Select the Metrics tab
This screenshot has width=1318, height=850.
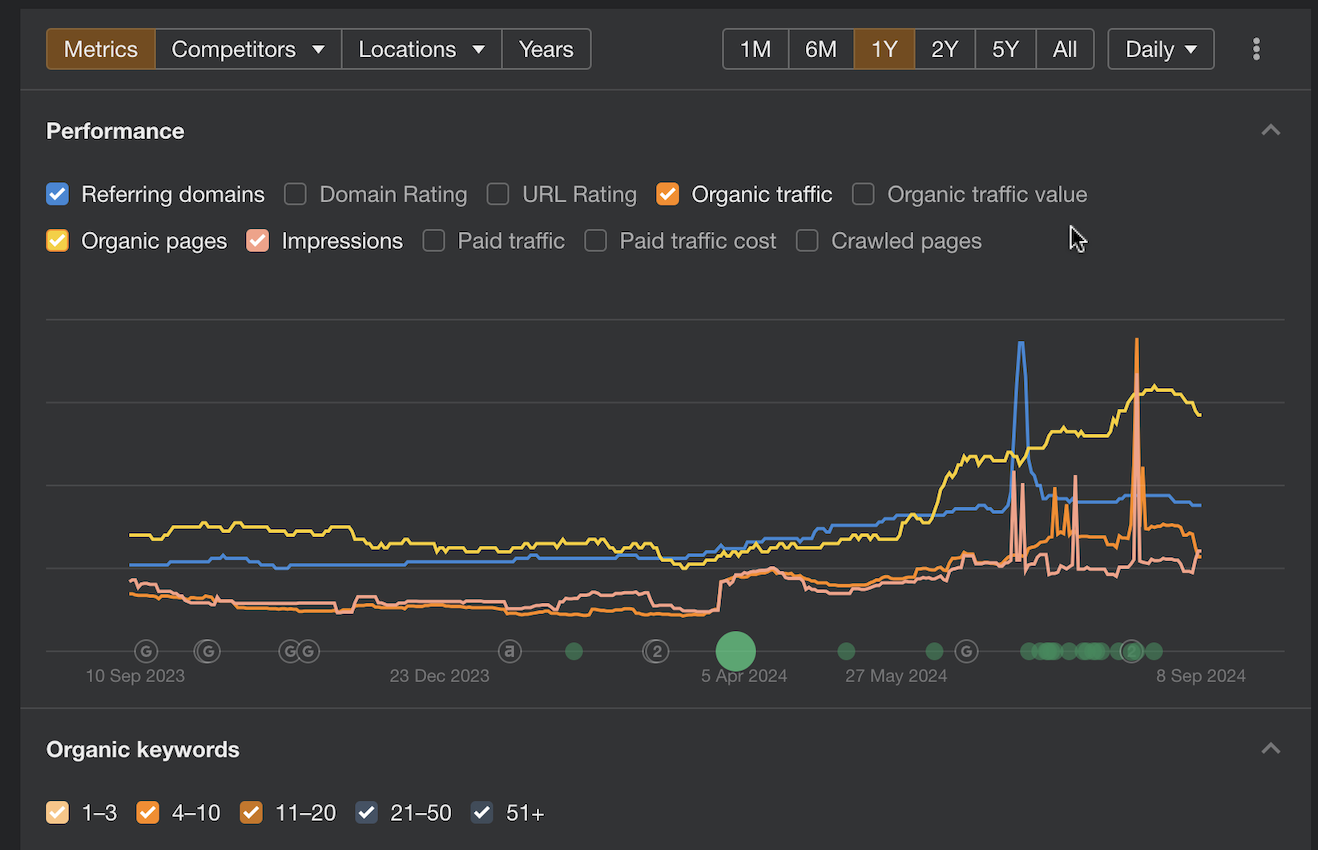[x=100, y=49]
